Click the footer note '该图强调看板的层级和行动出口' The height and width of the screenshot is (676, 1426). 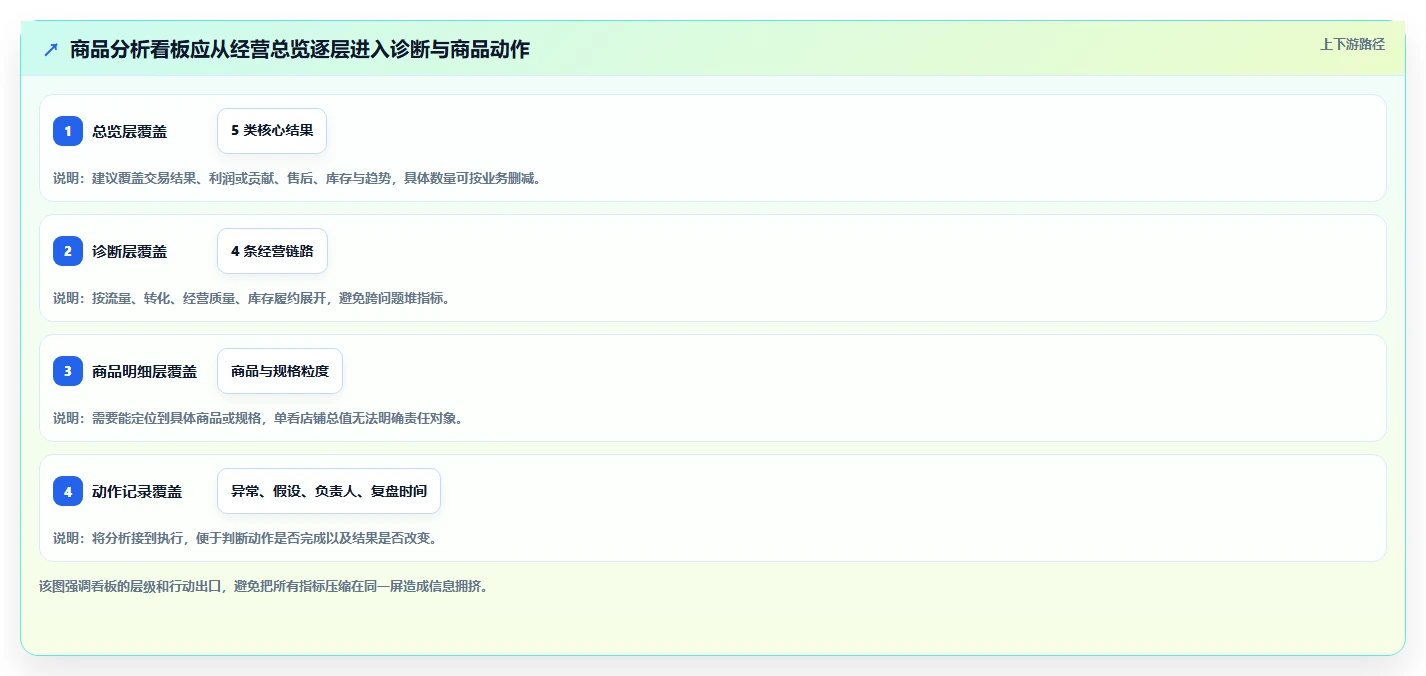click(x=264, y=586)
